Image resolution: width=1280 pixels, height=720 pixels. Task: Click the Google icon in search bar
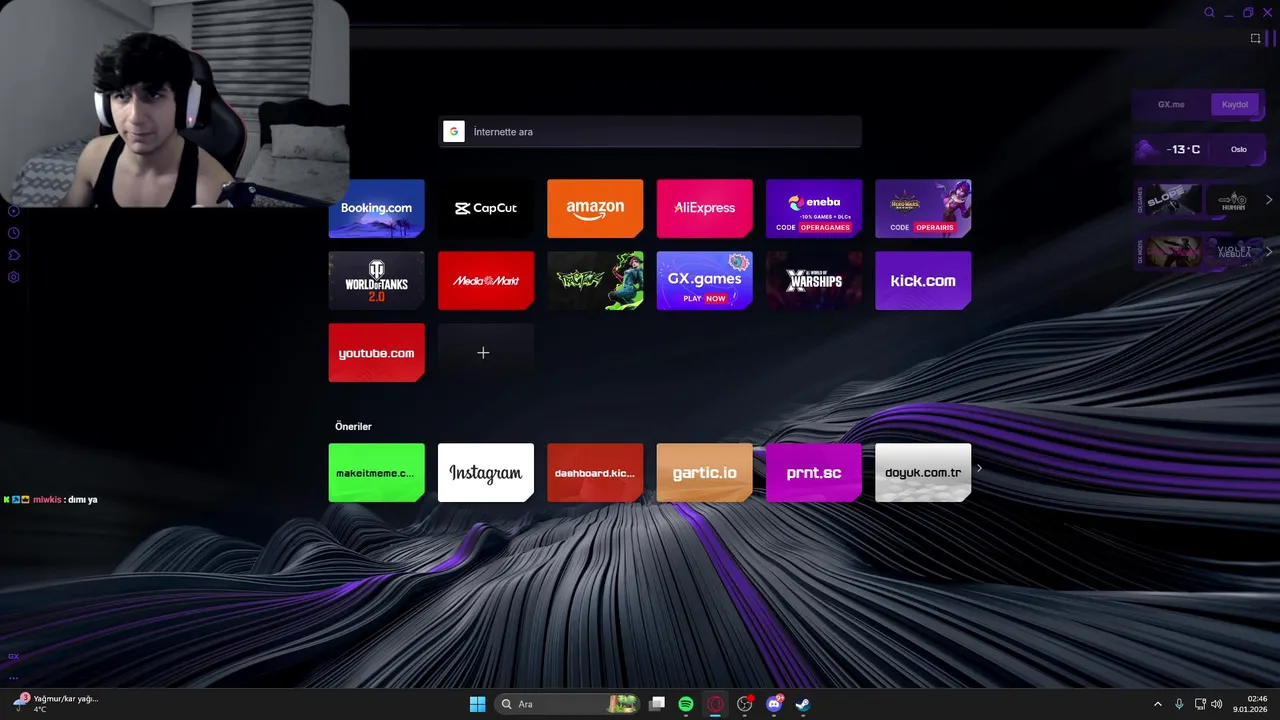pos(454,131)
